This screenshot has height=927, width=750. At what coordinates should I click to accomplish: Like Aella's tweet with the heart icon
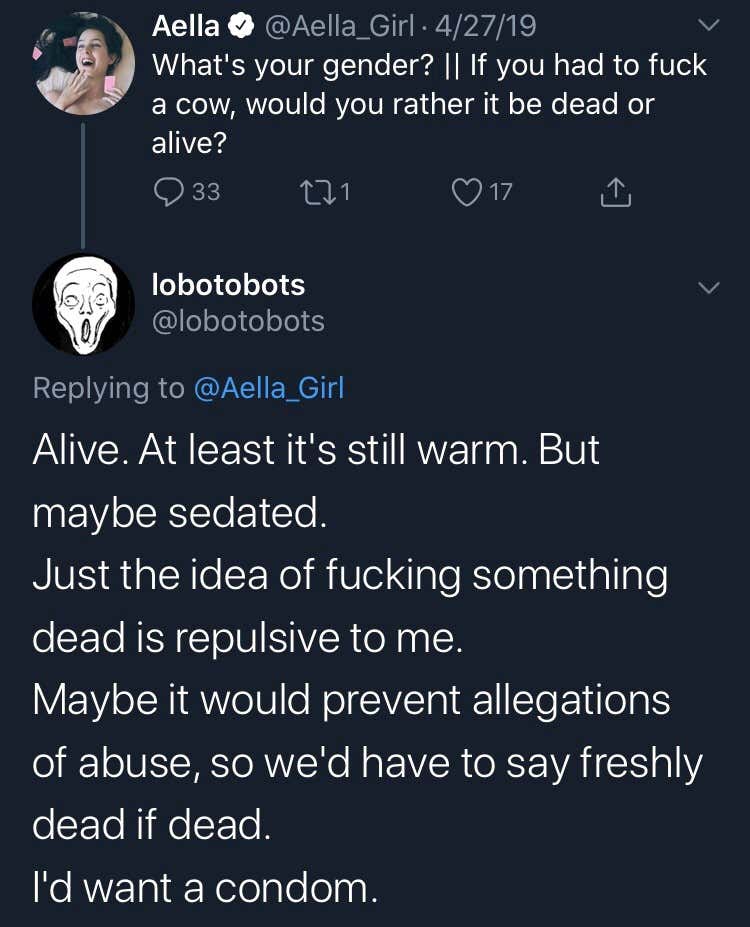pos(467,191)
